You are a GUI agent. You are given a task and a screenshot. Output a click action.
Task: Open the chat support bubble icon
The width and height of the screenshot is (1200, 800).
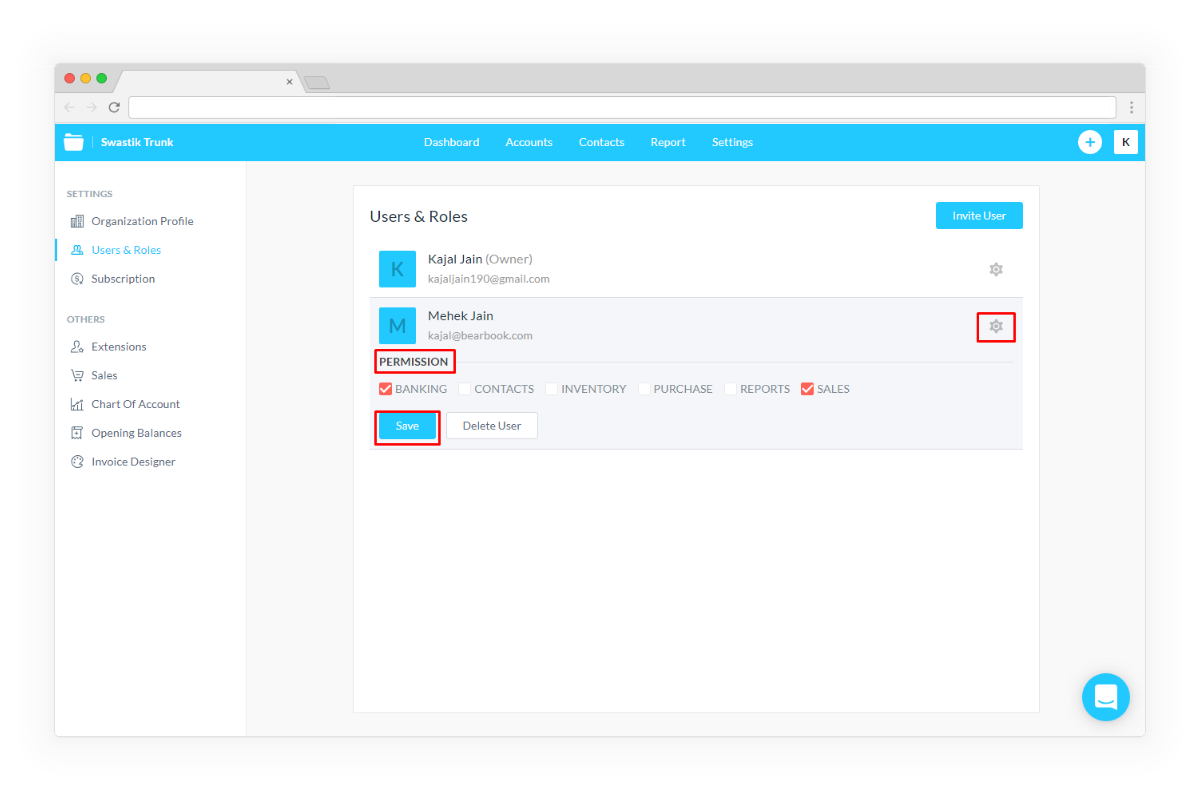pos(1106,697)
